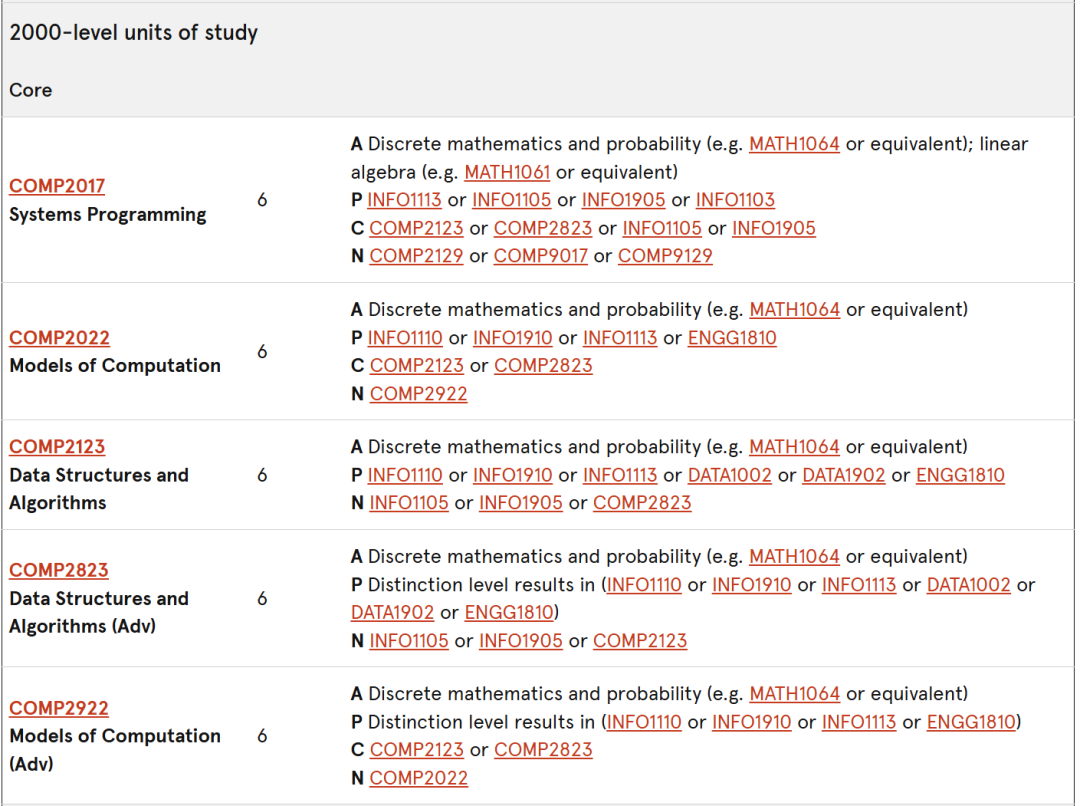
Task: Open COMP2823 corequisite in COMP2922 row
Action: coord(543,750)
